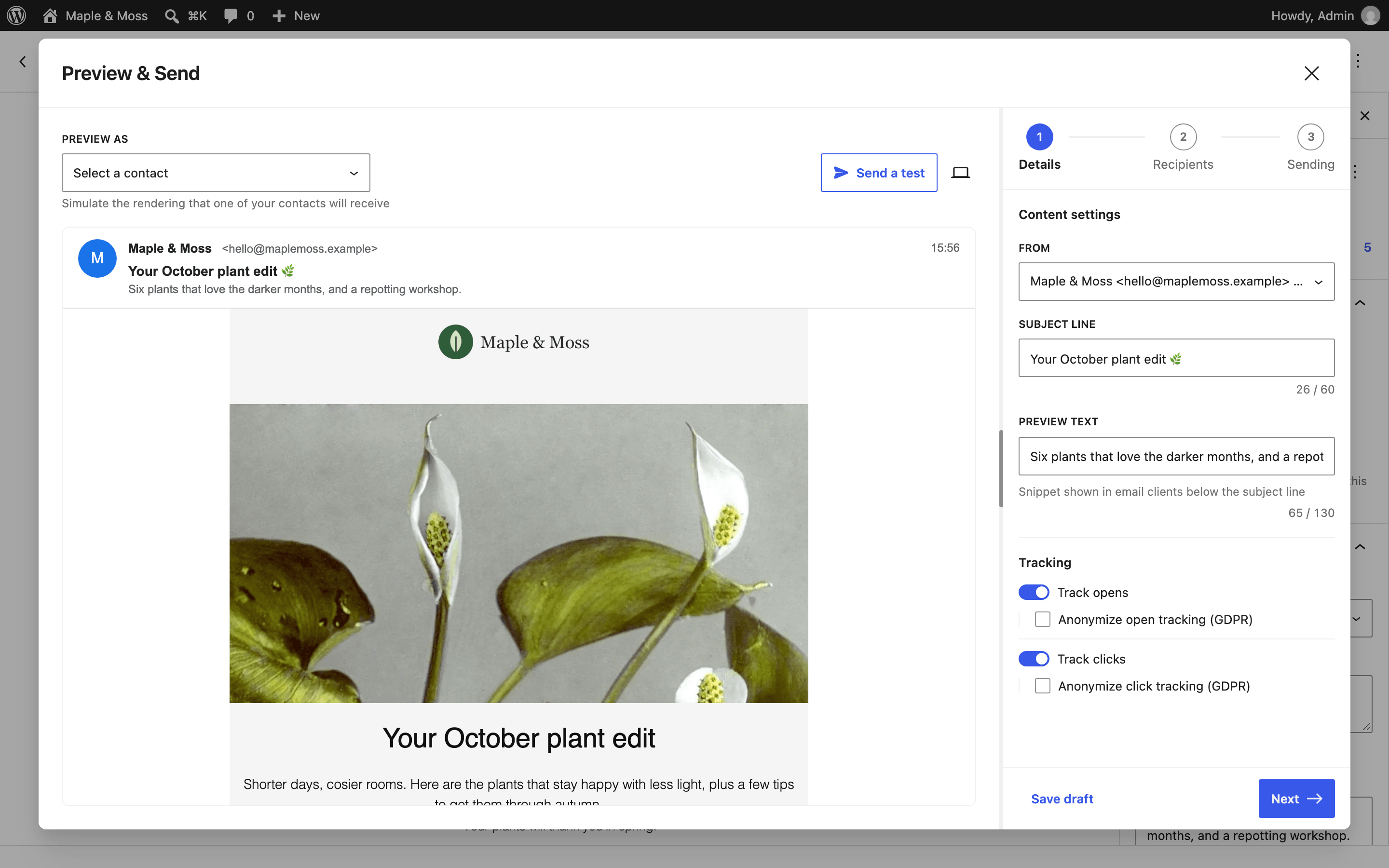The width and height of the screenshot is (1389, 868).
Task: Go back using the left chevron arrow
Action: (x=23, y=61)
